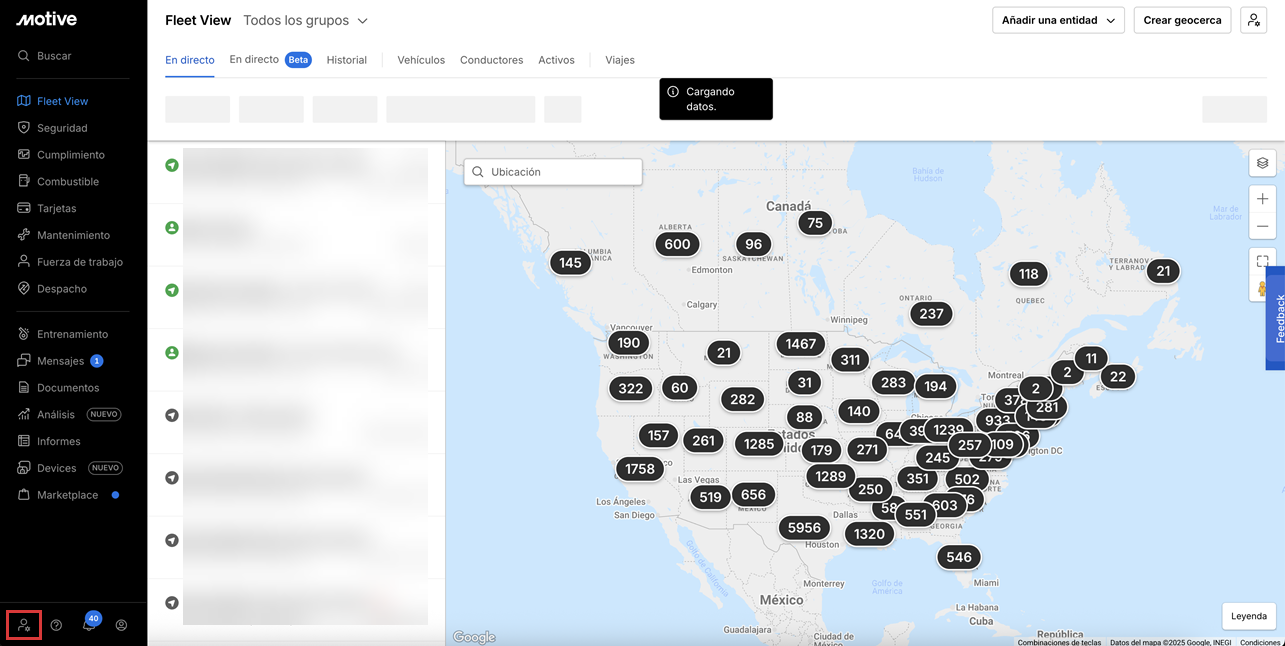Image resolution: width=1285 pixels, height=646 pixels.
Task: Open Seguridad in the sidebar
Action: [x=62, y=128]
